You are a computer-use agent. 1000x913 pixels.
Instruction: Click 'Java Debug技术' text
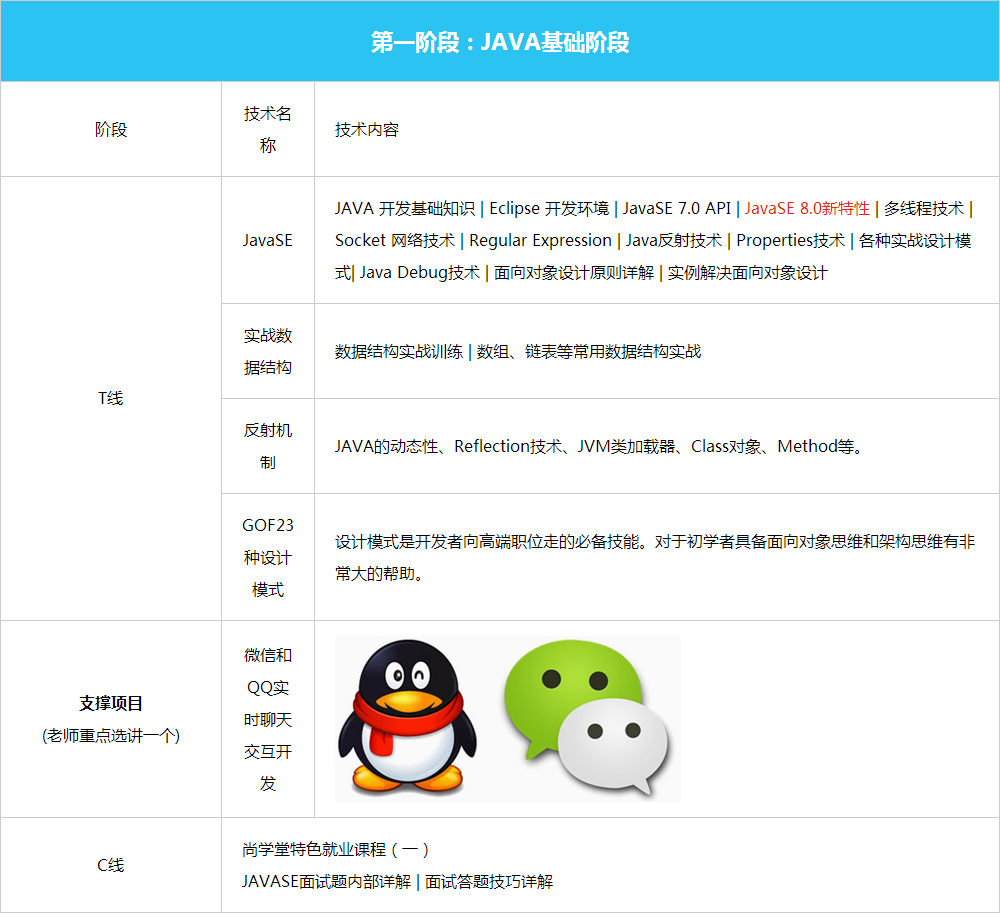point(420,273)
